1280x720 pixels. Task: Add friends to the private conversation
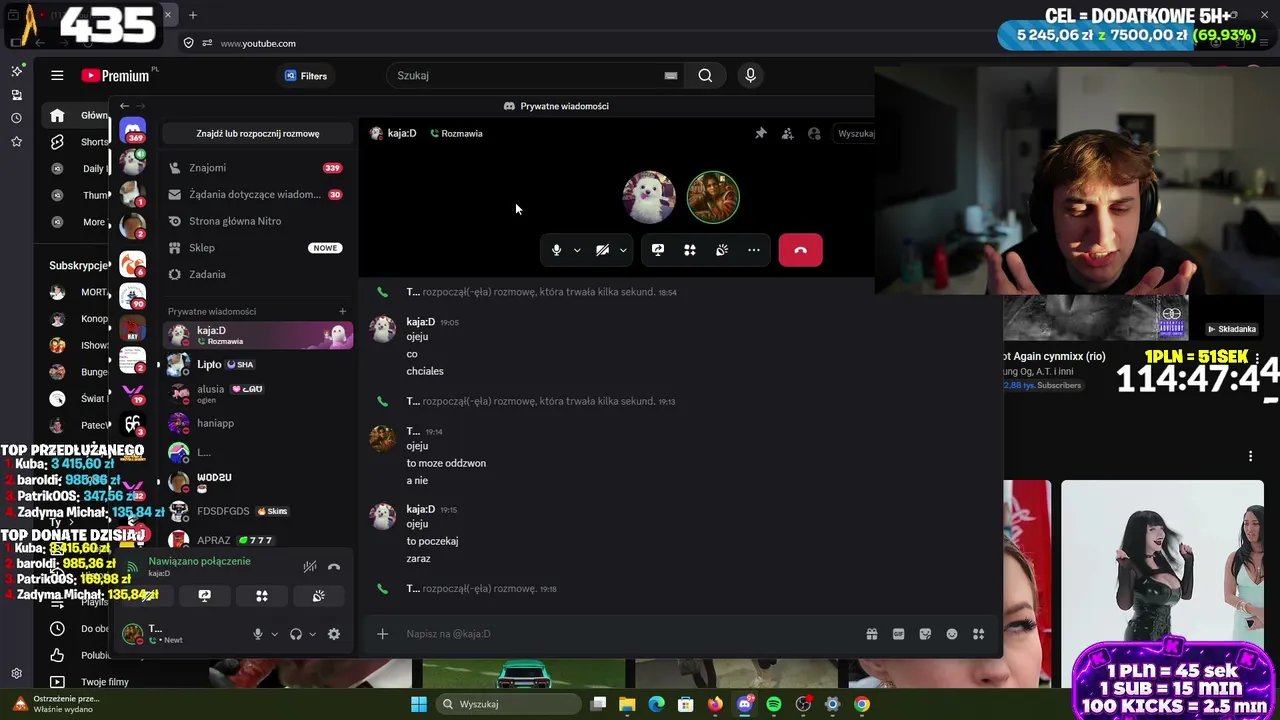click(788, 133)
